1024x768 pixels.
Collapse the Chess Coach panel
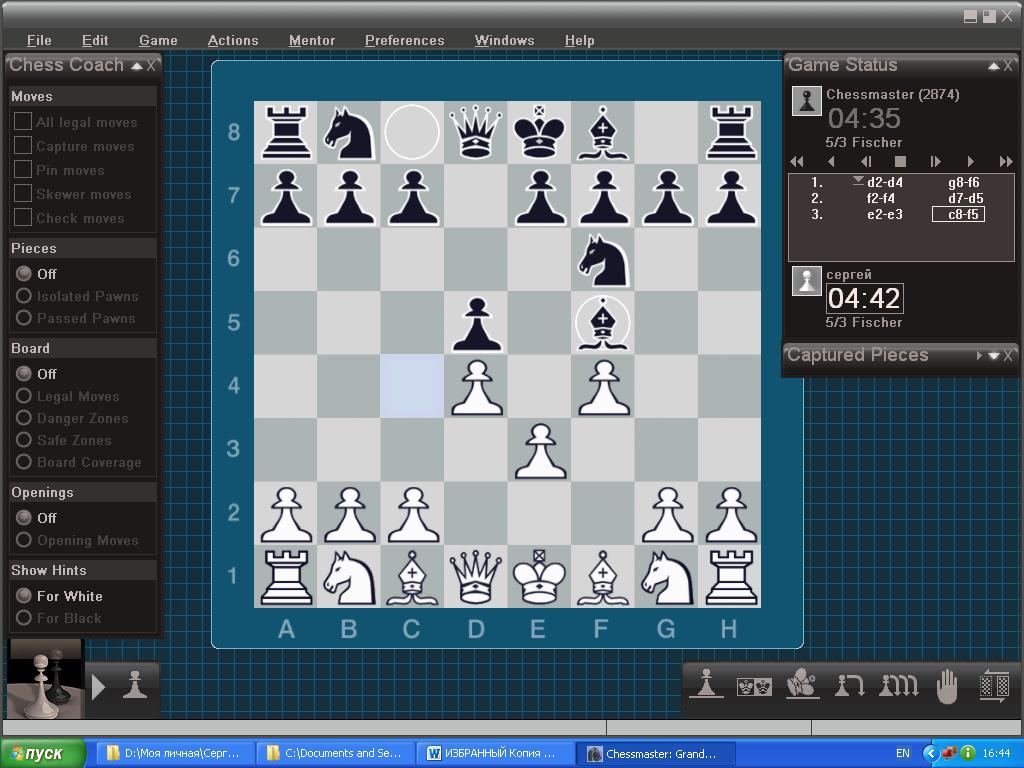coord(137,66)
